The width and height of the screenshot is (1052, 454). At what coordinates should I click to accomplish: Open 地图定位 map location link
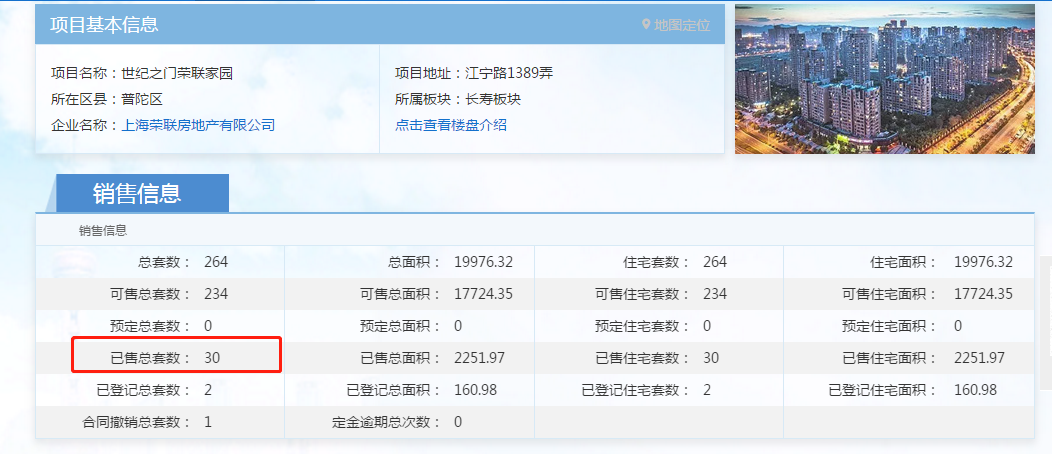click(x=682, y=25)
